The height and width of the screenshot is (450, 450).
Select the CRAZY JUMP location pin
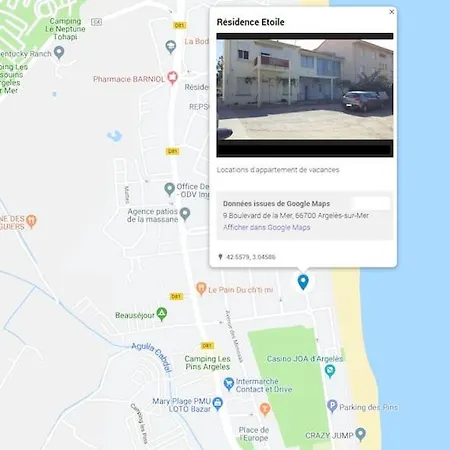click(x=360, y=434)
